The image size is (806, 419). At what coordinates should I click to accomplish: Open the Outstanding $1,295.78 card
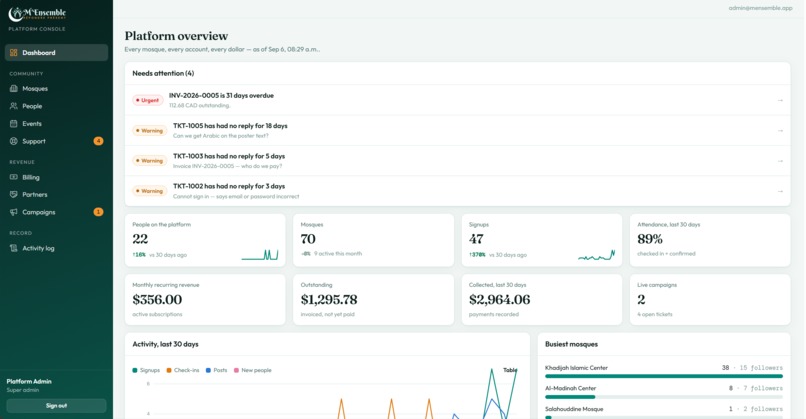pos(373,300)
